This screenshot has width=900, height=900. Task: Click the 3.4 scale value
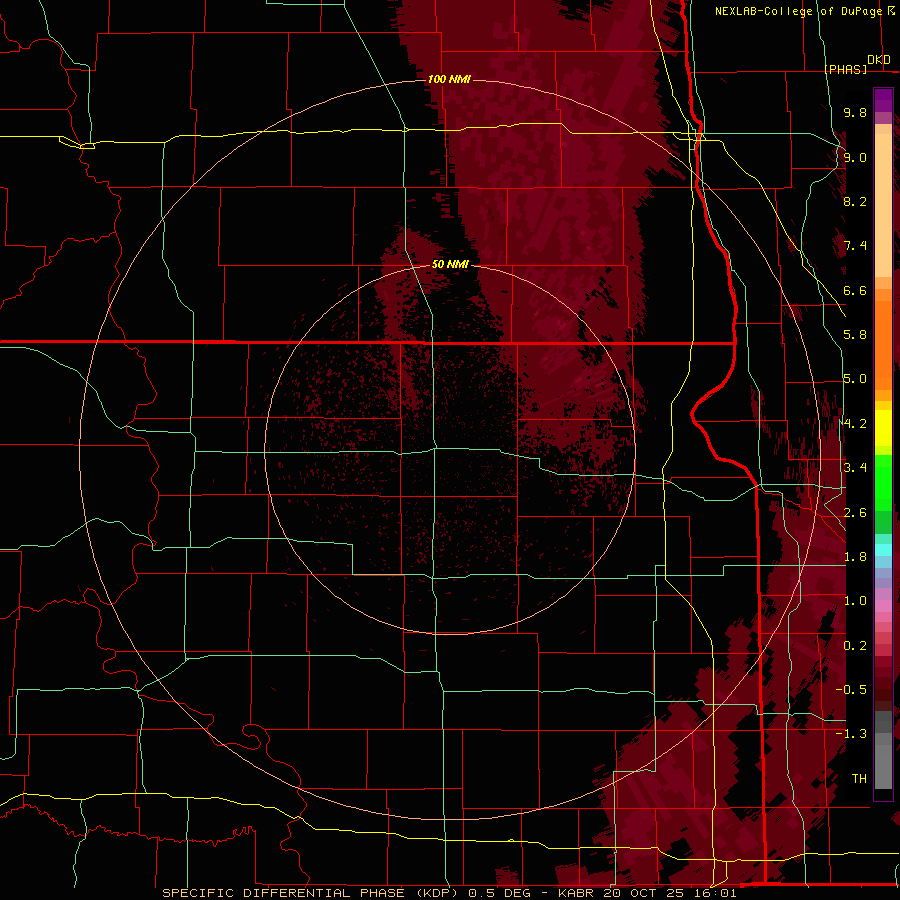pyautogui.click(x=855, y=468)
